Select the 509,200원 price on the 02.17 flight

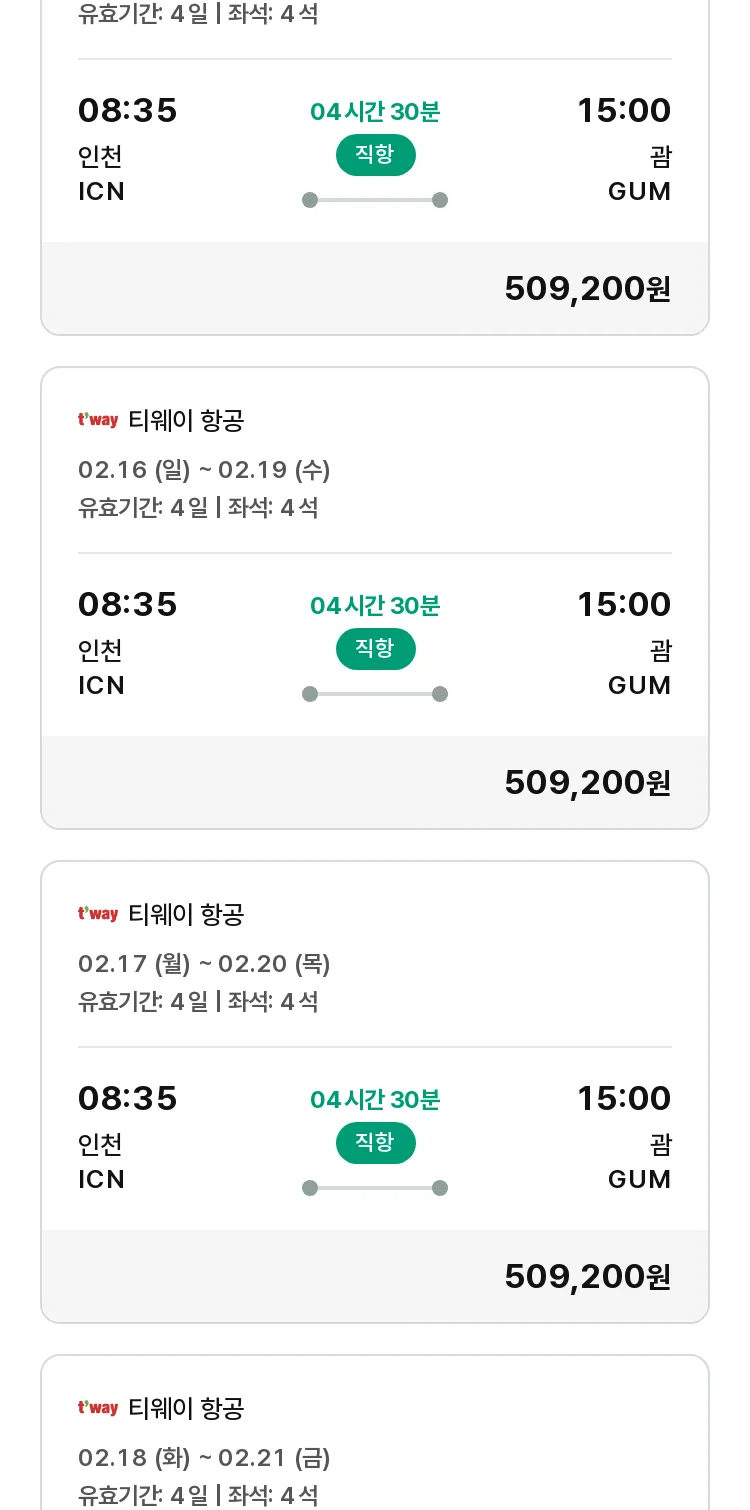[588, 1276]
